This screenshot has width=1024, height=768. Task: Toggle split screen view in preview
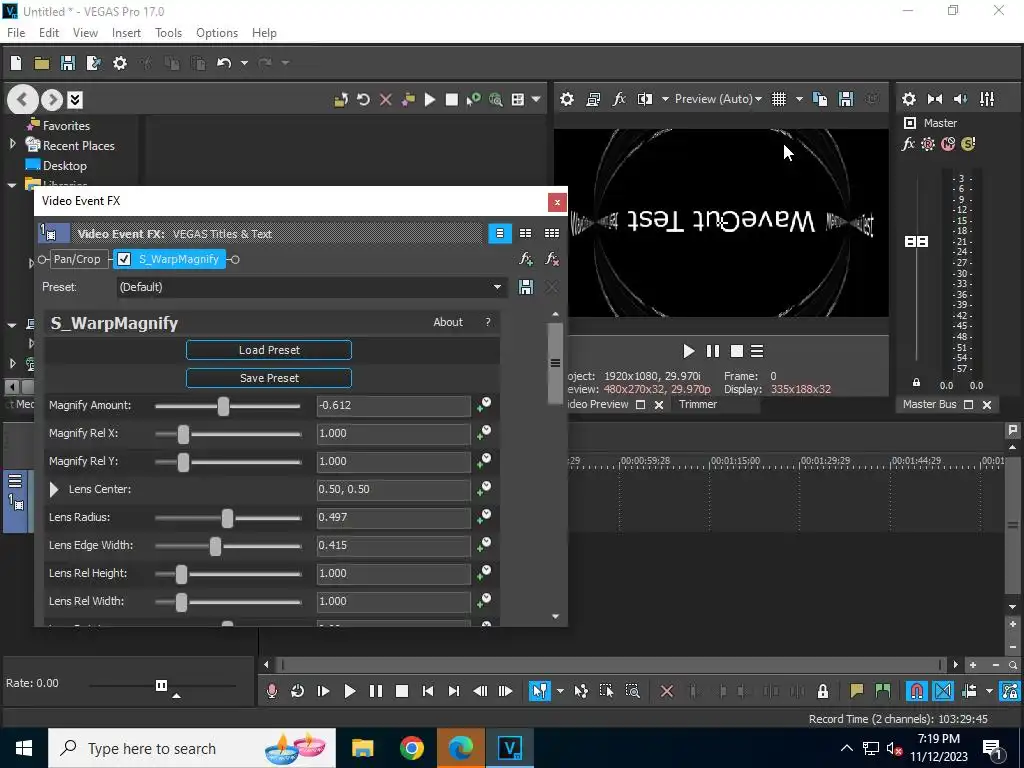point(645,99)
